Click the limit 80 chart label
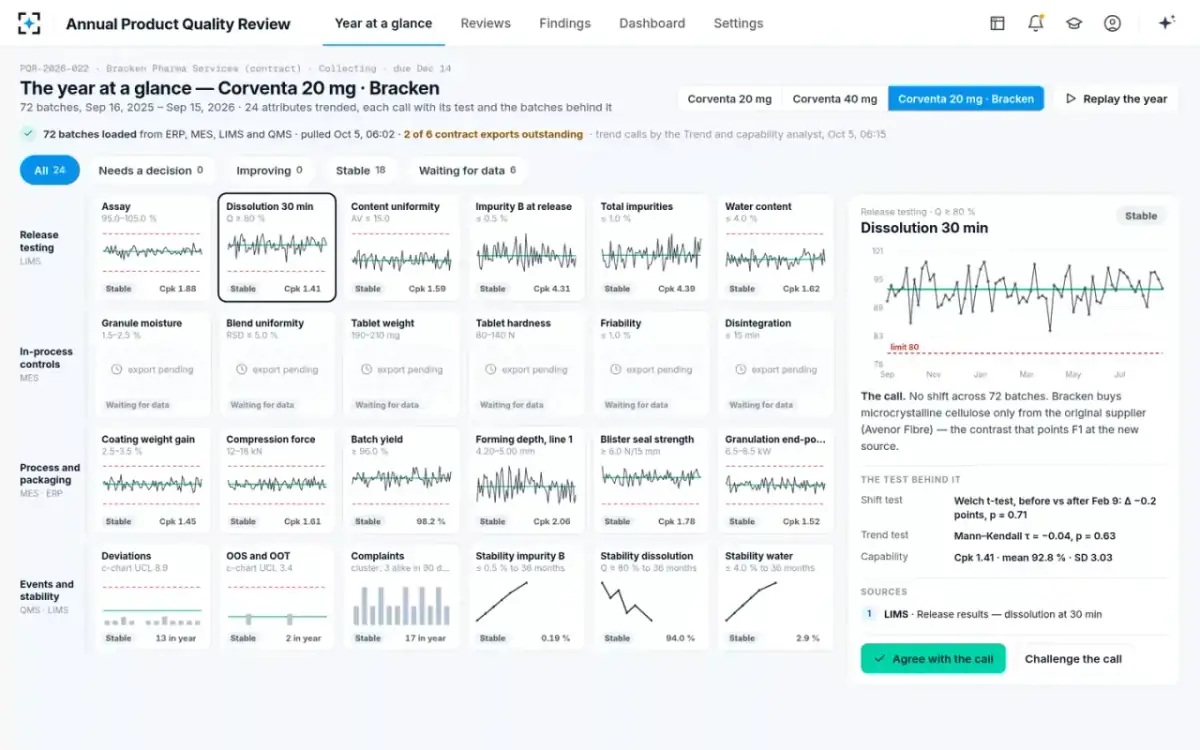 (x=904, y=347)
